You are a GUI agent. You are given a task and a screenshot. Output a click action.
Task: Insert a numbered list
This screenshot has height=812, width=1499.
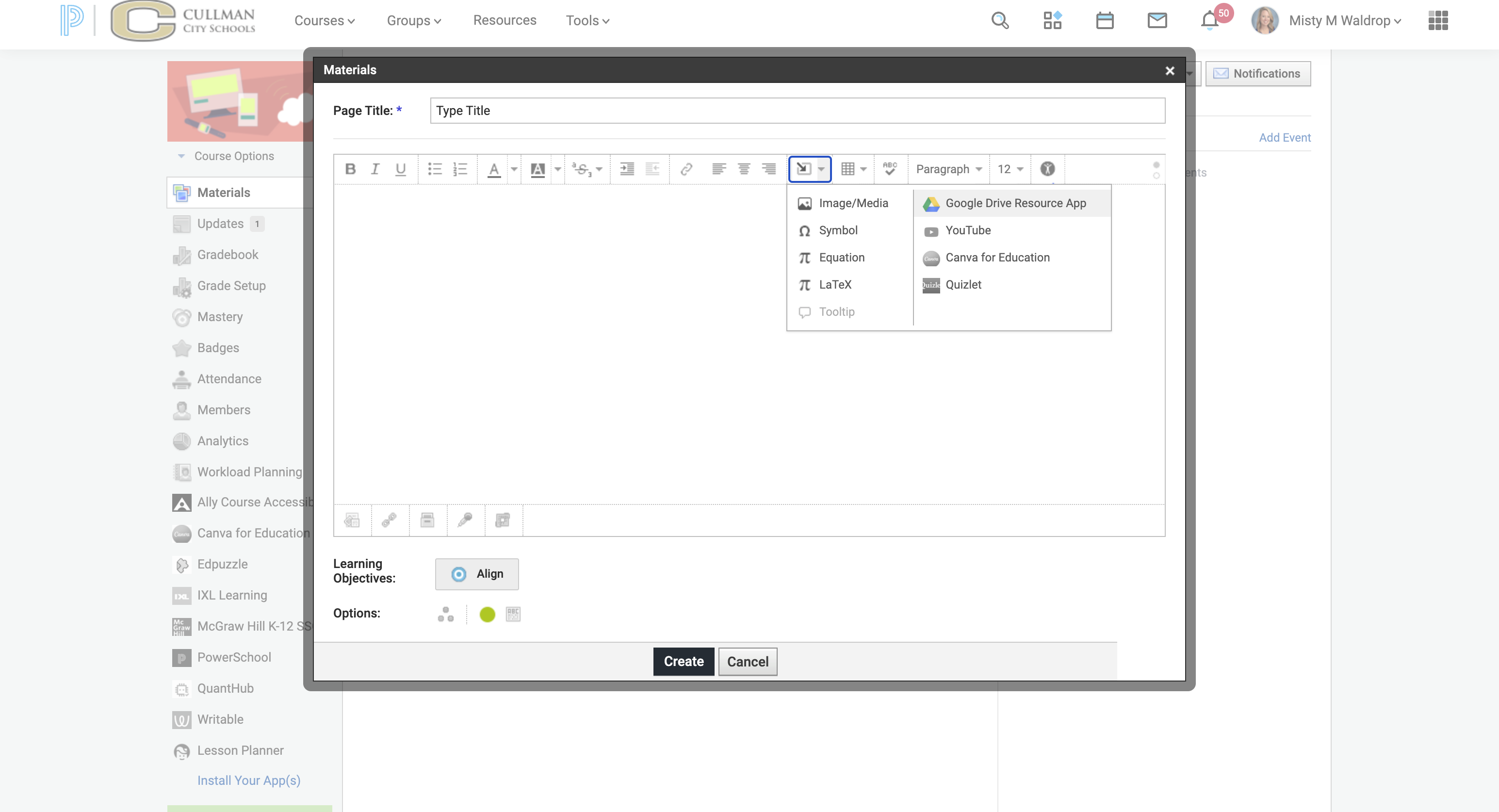coord(460,169)
